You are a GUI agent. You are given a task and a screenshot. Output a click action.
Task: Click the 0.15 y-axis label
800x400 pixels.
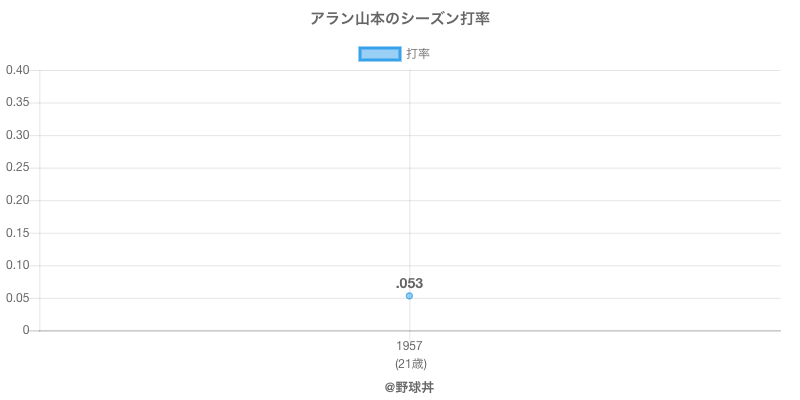pyautogui.click(x=18, y=233)
